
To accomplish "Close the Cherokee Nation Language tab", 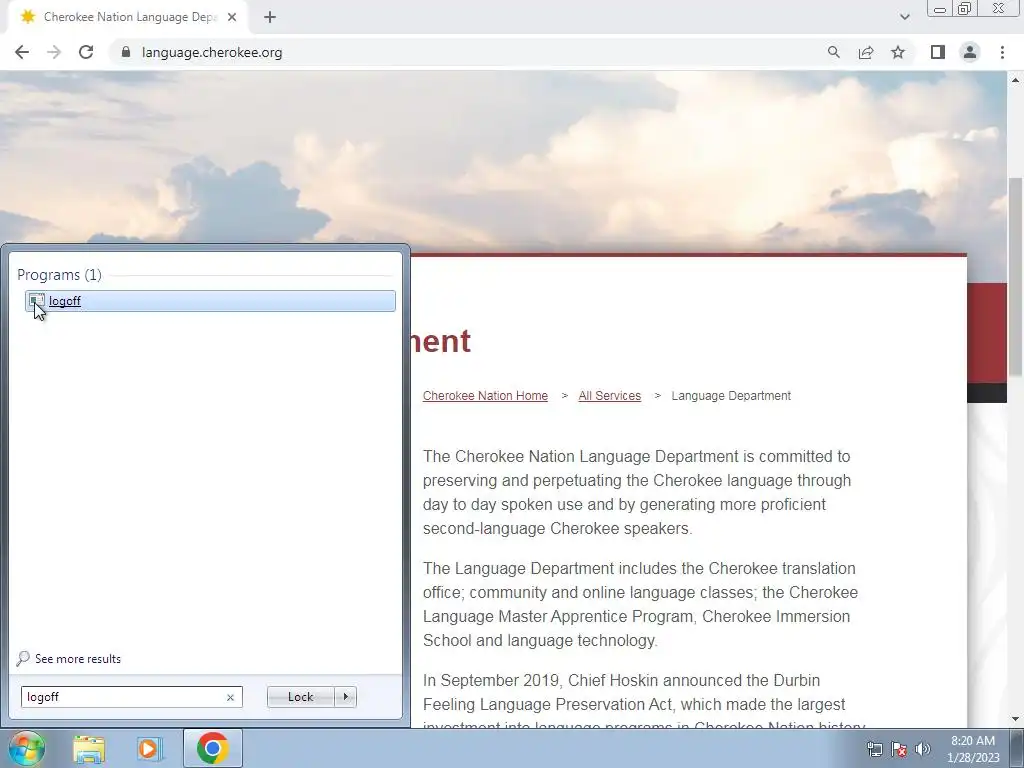I will pos(232,17).
